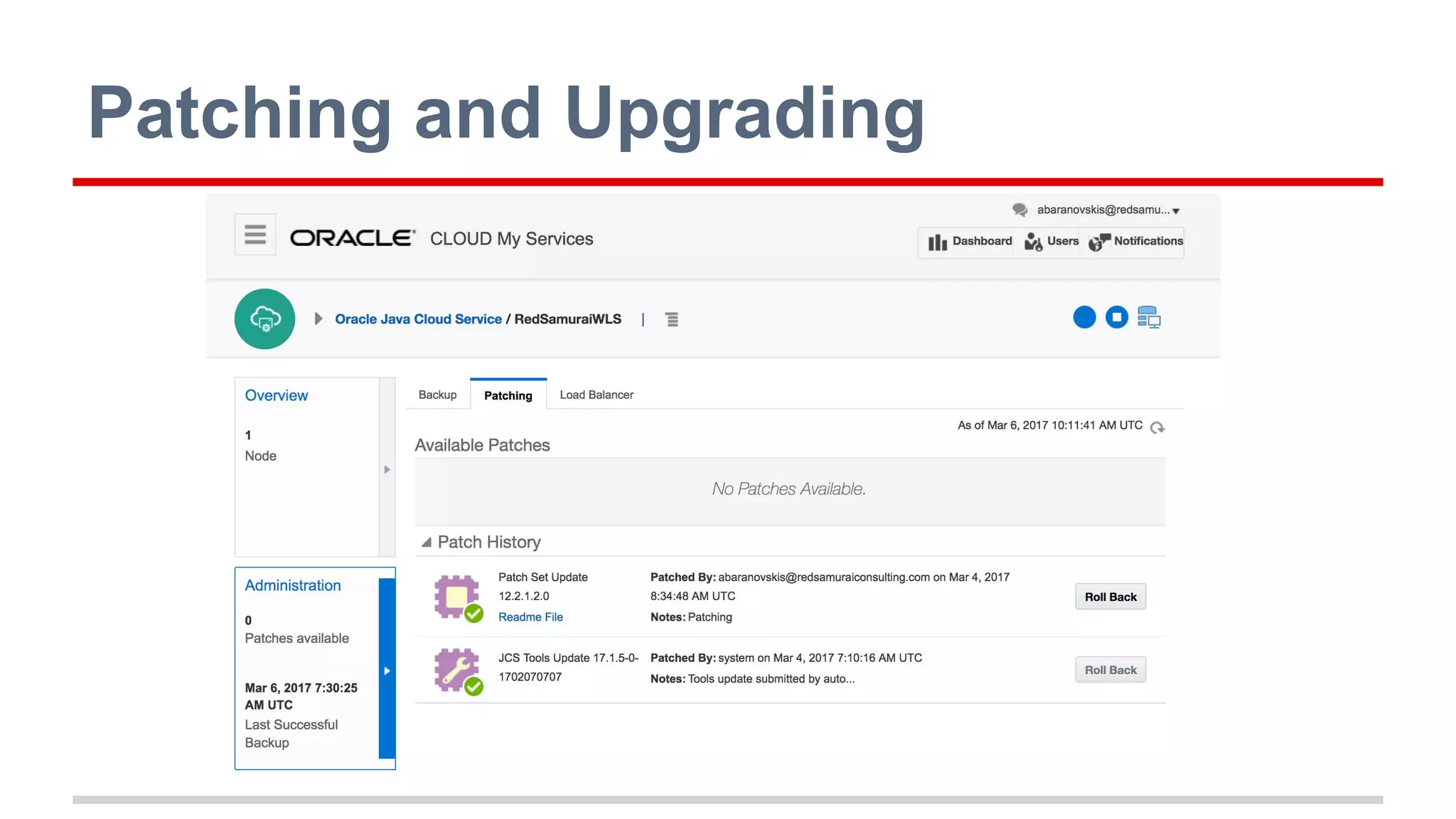Roll Back the JCS Tools Update
The width and height of the screenshot is (1456, 819).
click(x=1110, y=670)
